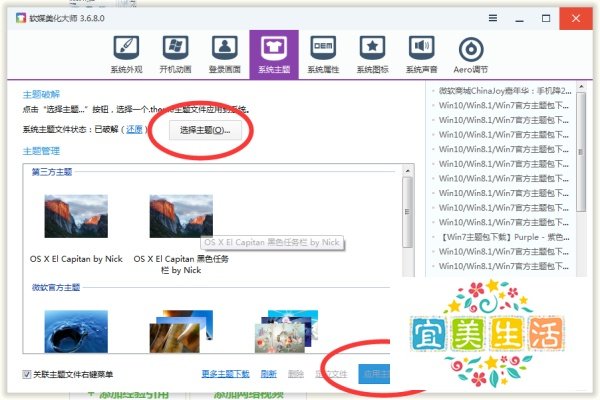Open 微软商城ChinaJoy嘉年华 news item
The image size is (600, 400).
click(504, 91)
